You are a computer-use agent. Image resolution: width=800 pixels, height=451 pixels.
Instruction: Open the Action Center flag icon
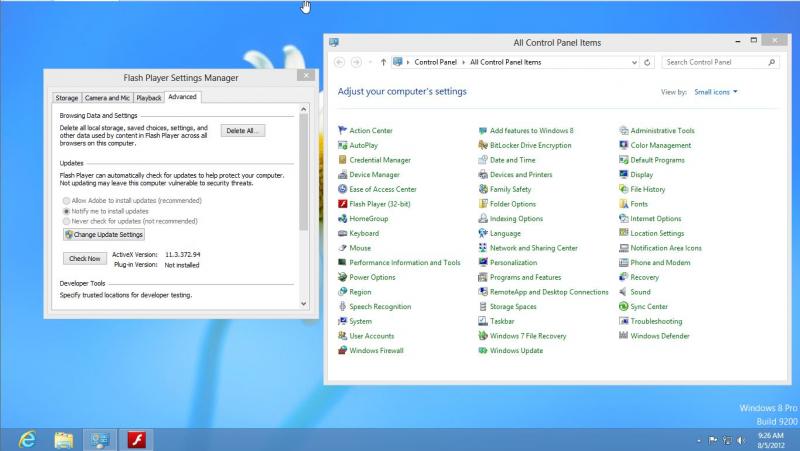[x=342, y=131]
